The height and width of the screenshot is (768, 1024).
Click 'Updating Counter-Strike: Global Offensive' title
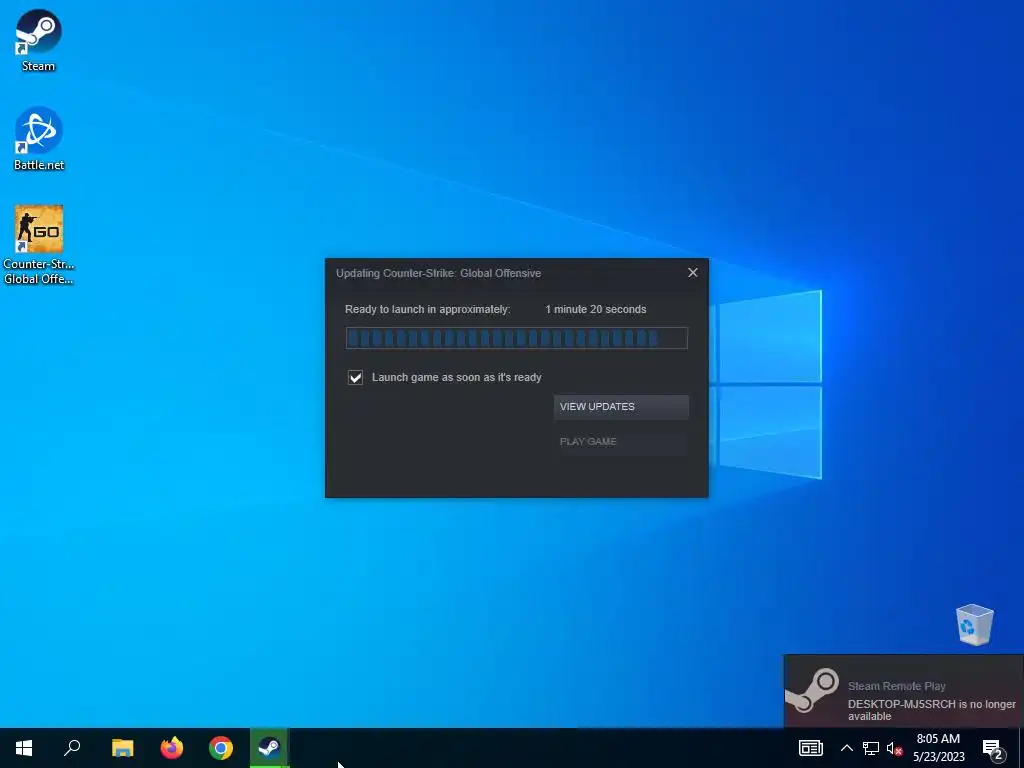coord(438,273)
